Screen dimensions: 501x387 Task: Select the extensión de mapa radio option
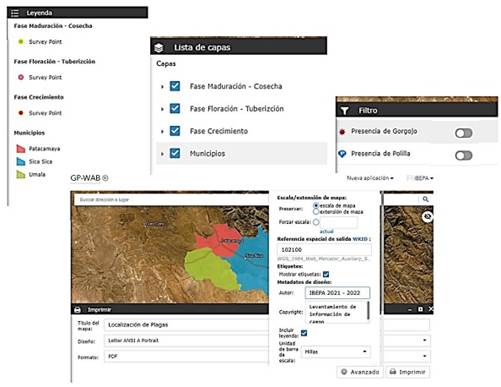coord(316,212)
